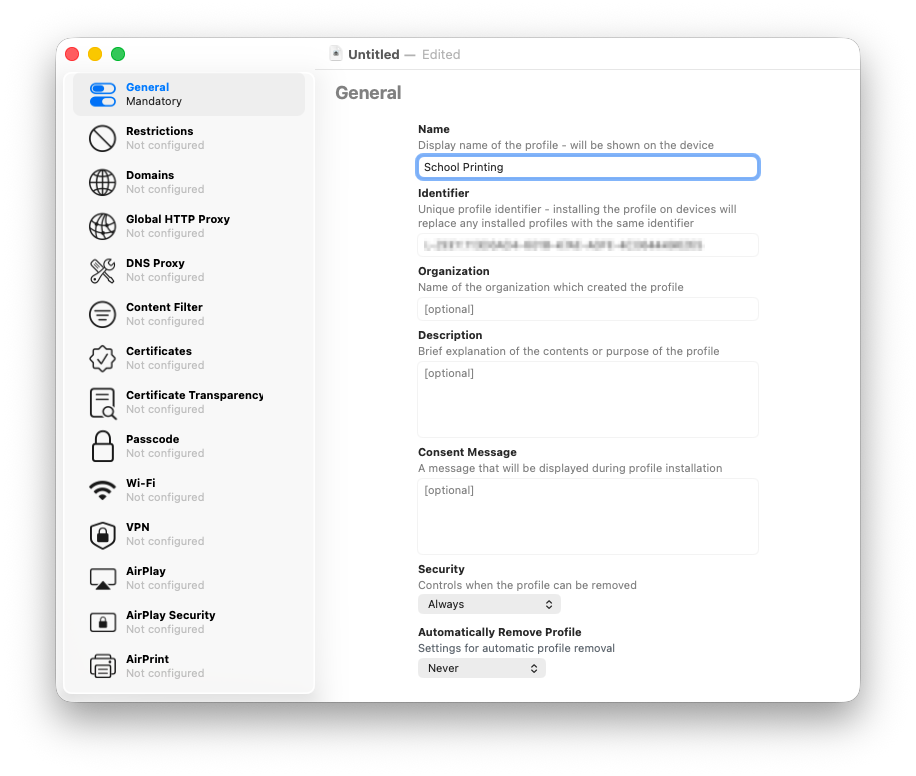Click the optional Organization field
The width and height of the screenshot is (916, 776).
(587, 309)
